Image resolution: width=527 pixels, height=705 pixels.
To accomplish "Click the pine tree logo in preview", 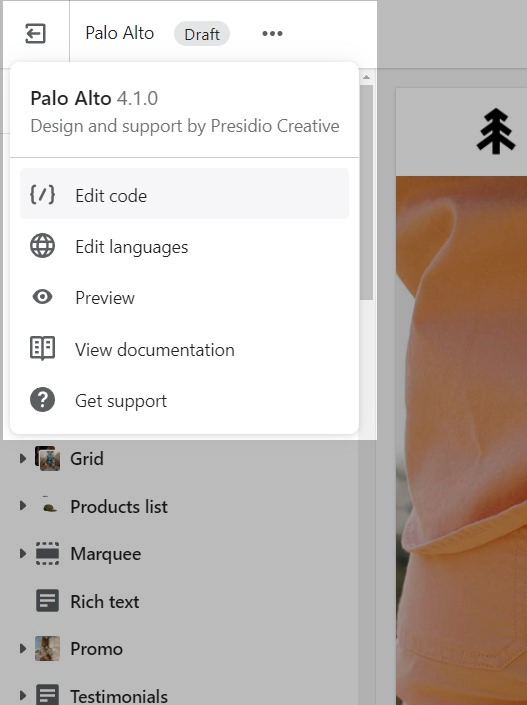I will coord(496,131).
